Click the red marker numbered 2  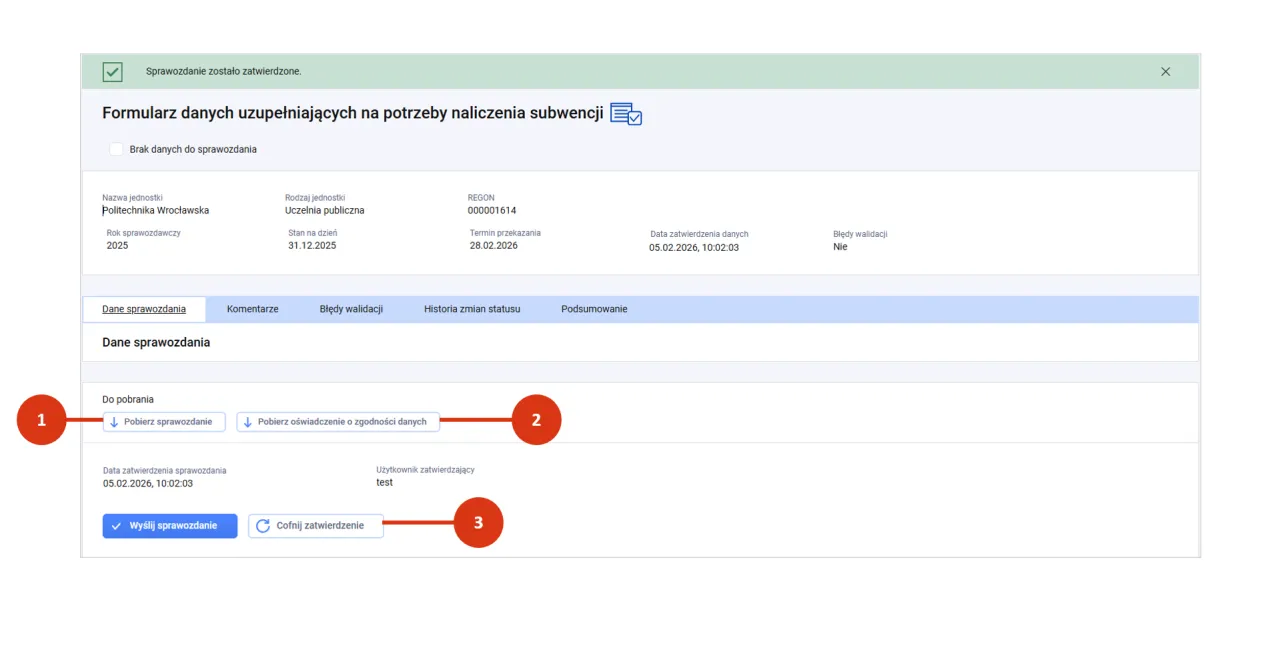coord(536,421)
